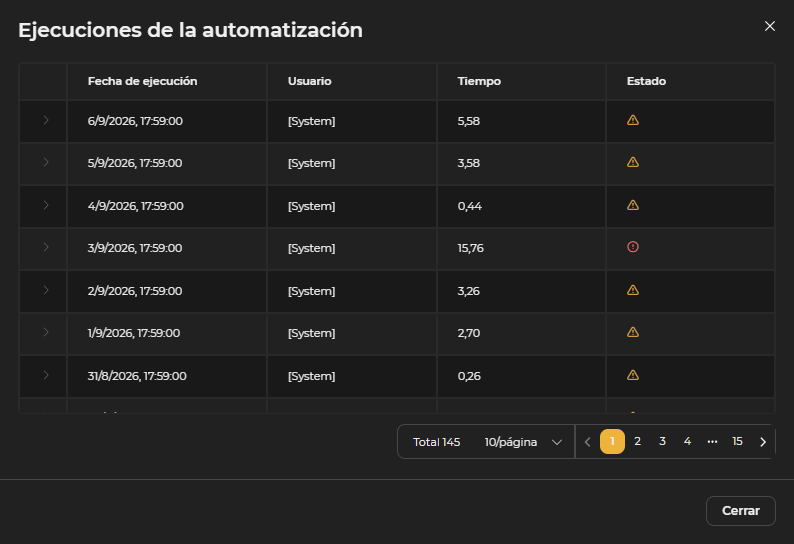Expand the 2/9/2026 execution row

coord(46,291)
